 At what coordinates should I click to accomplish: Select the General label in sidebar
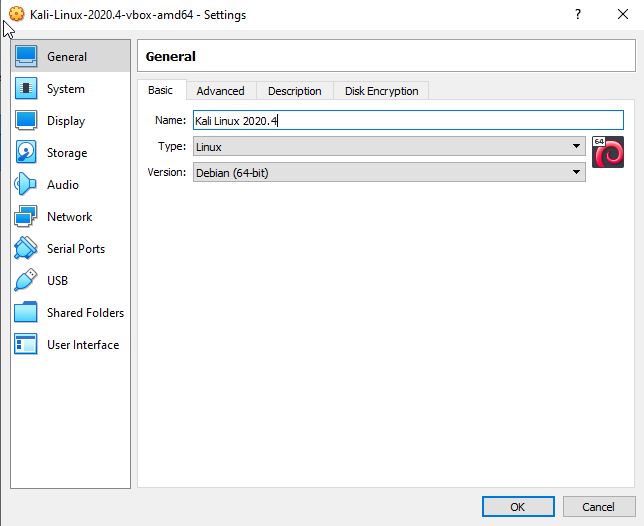[x=67, y=57]
